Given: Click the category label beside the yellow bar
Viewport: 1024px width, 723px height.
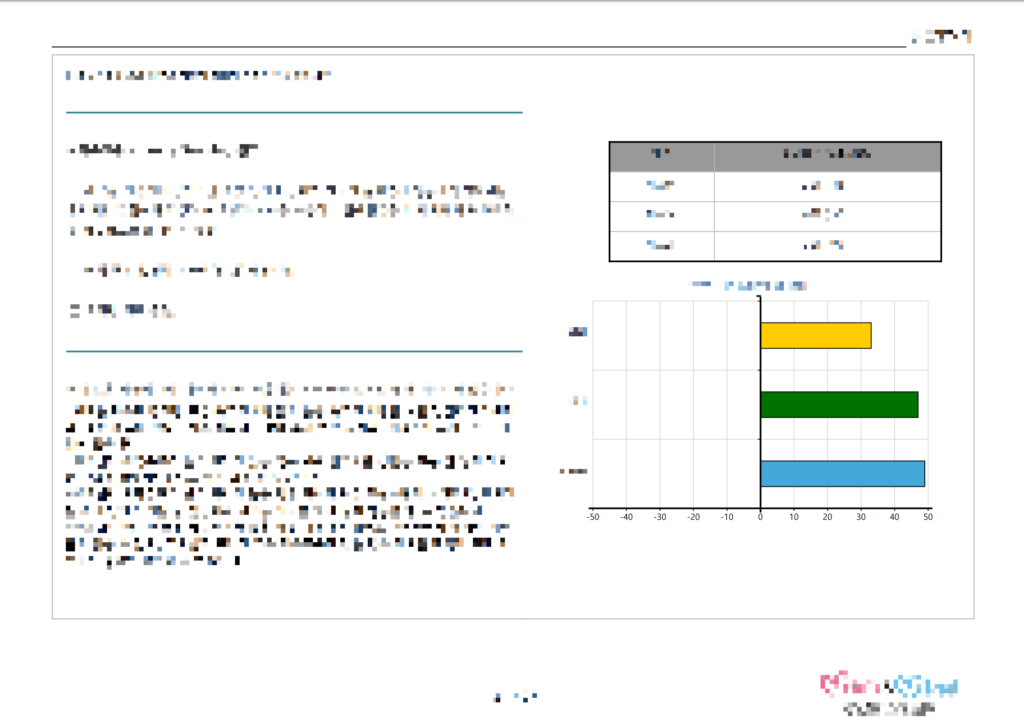Looking at the screenshot, I should (576, 334).
